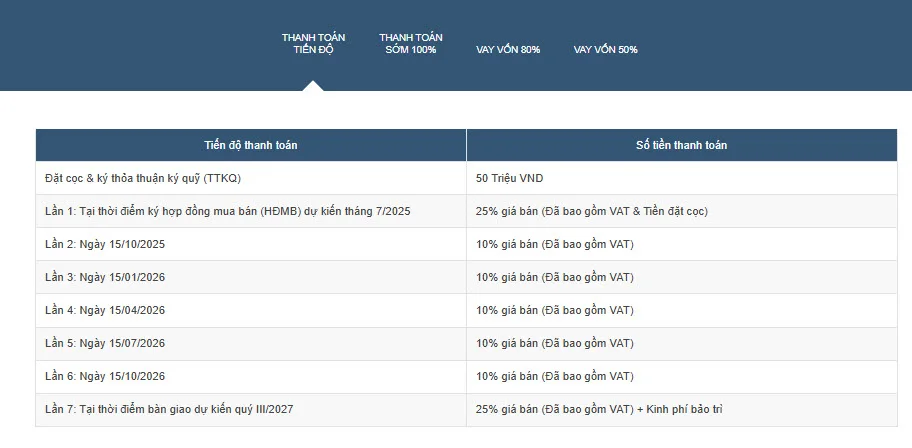
Task: Click the Tiến độ thanh toán column header
Action: 250,145
